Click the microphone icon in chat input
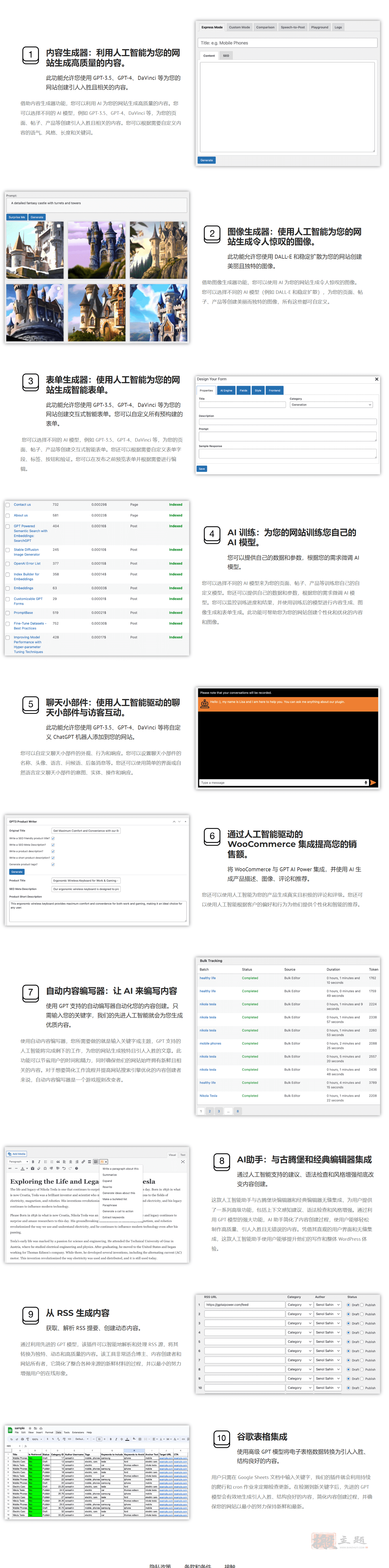Viewport: 389px width, 1568px height. coord(366,783)
